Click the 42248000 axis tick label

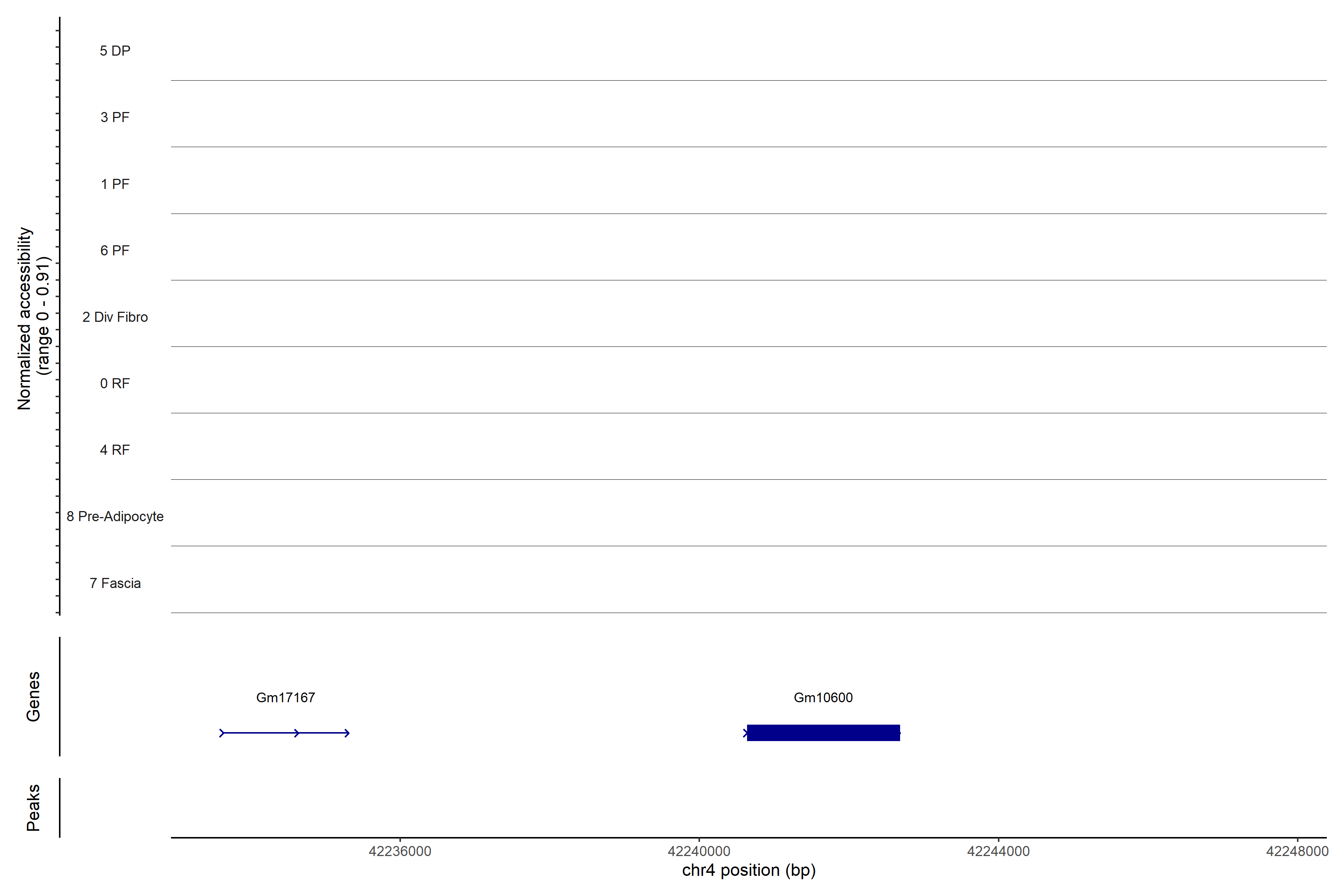click(1297, 852)
